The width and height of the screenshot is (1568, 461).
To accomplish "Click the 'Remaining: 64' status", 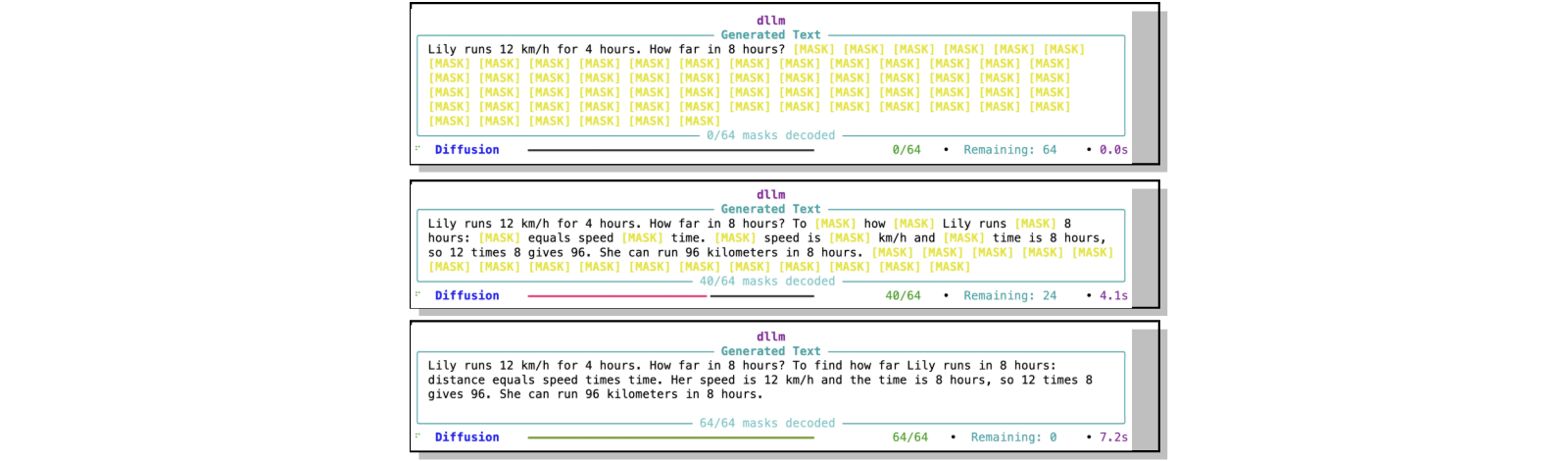I will 1009,150.
